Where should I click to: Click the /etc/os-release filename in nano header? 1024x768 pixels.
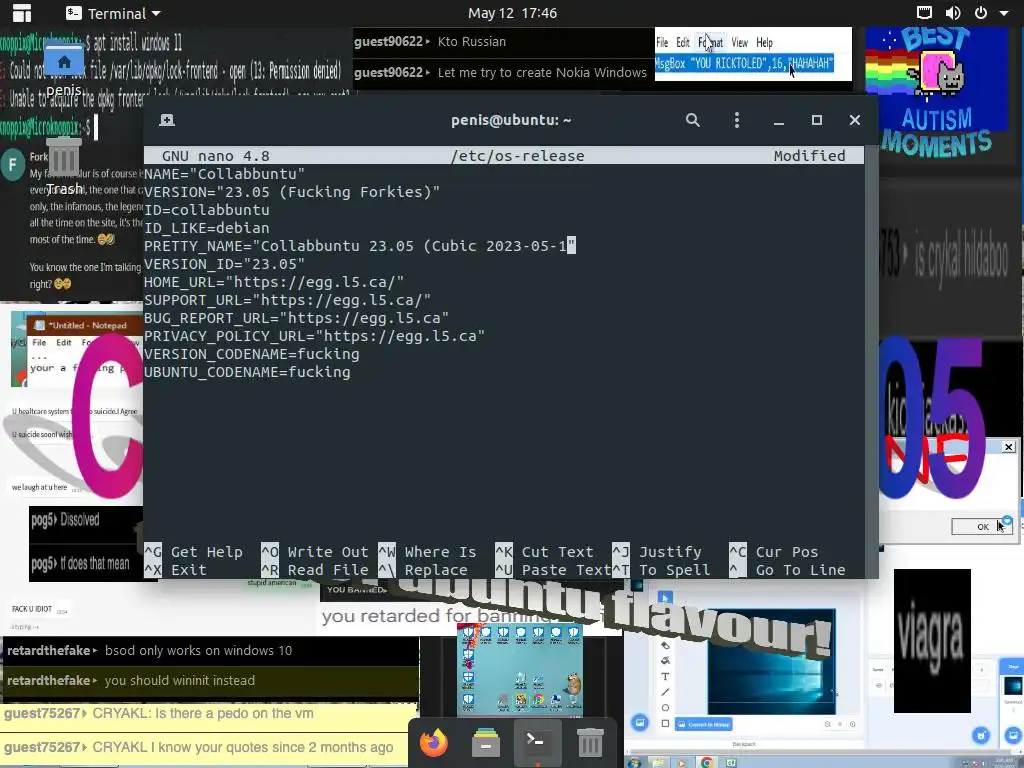517,156
